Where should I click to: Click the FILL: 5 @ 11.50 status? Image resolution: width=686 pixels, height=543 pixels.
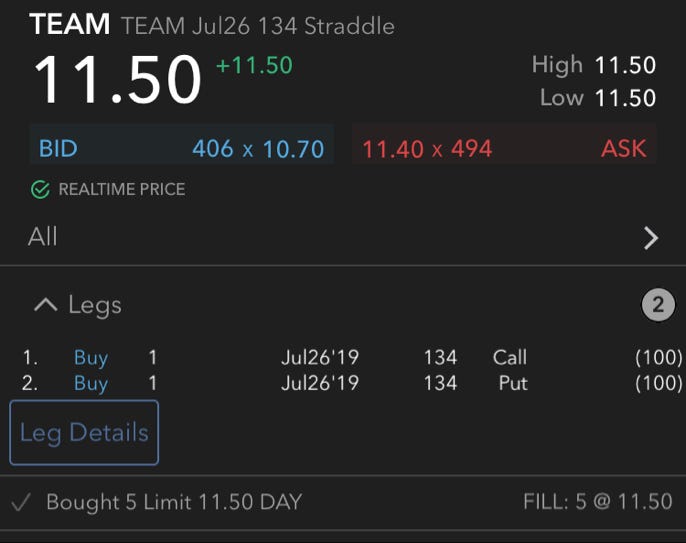click(598, 502)
